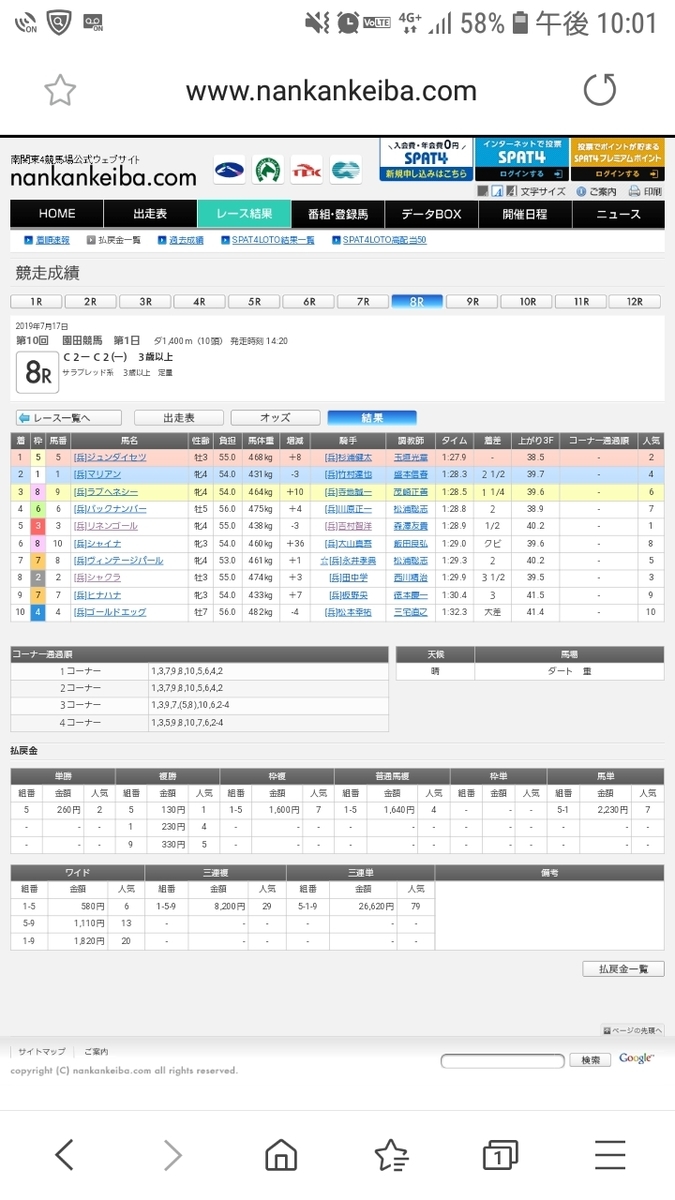Tap the red TCK racecourse logo

pos(306,169)
